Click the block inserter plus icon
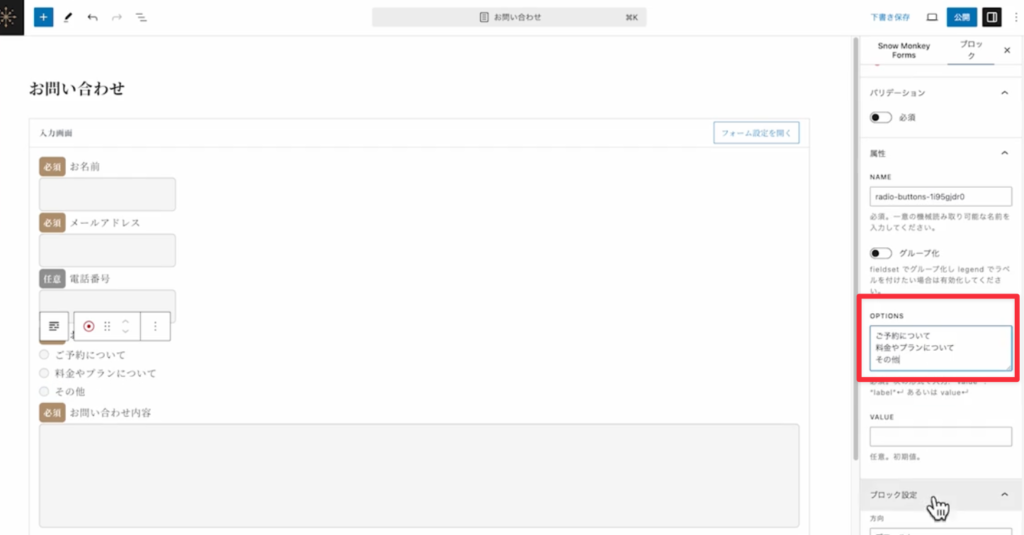The height and width of the screenshot is (535, 1024). click(43, 18)
